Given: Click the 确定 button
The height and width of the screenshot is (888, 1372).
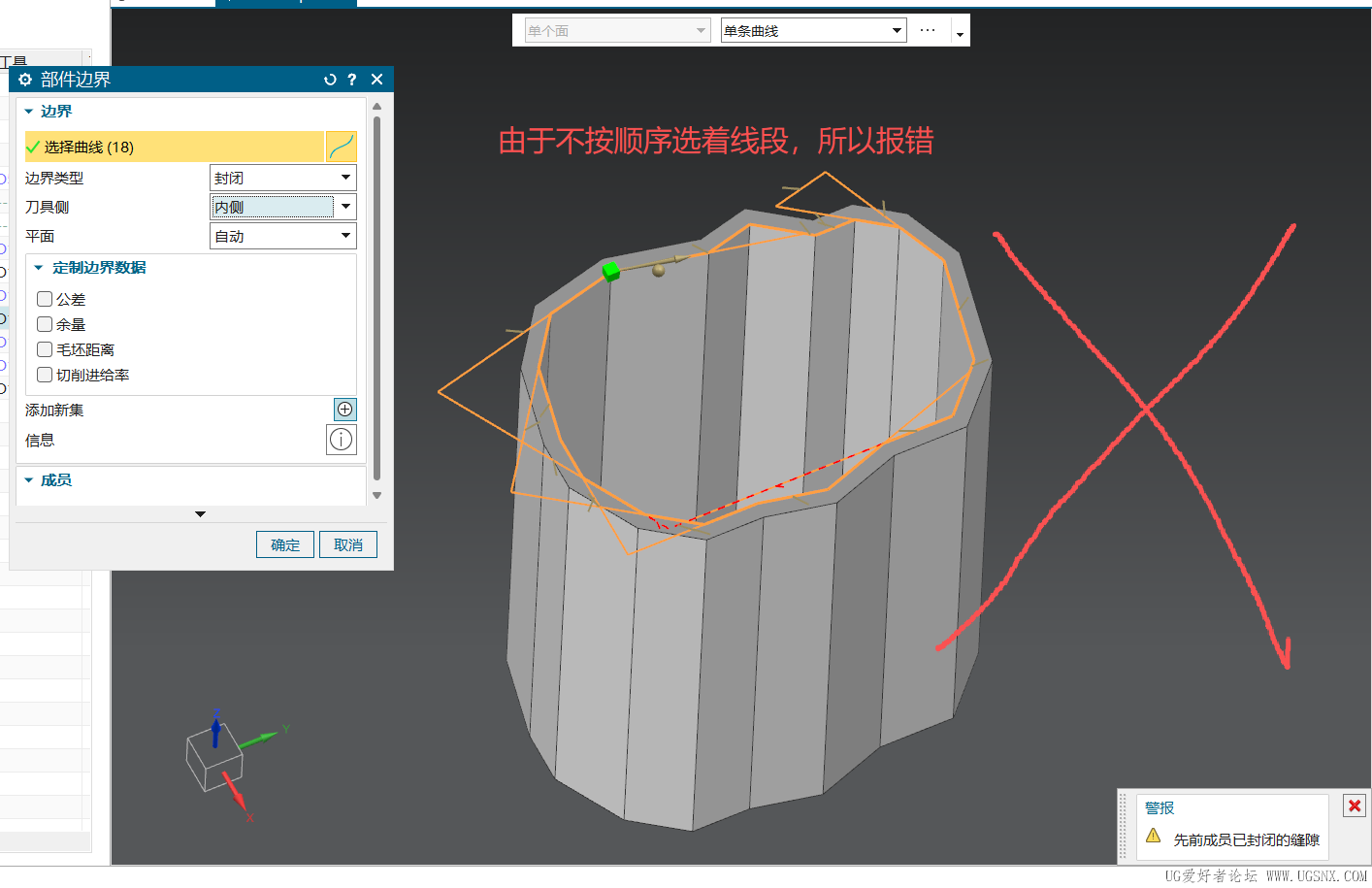Looking at the screenshot, I should 285,544.
